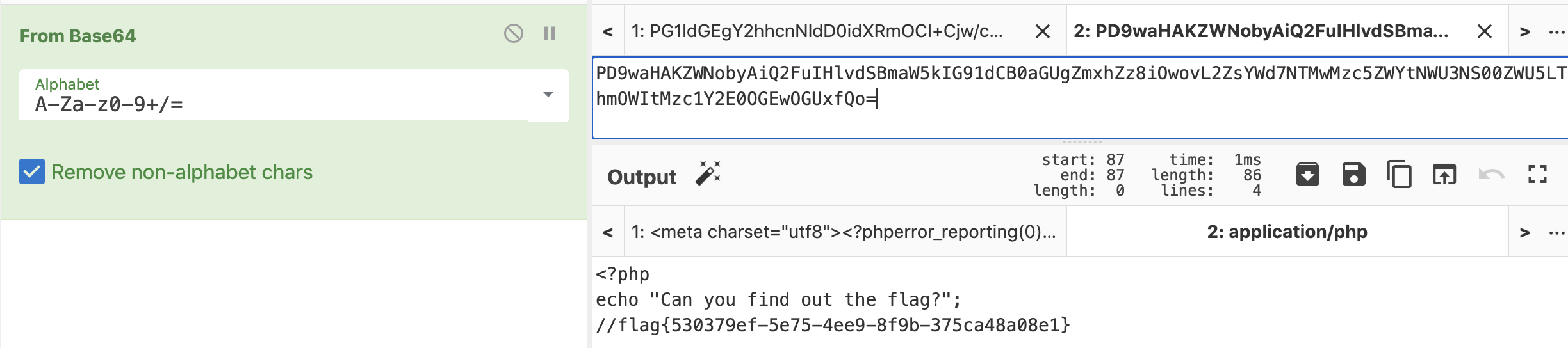Viewport: 1568px width, 348px height.
Task: Close input tab 1
Action: click(1042, 31)
